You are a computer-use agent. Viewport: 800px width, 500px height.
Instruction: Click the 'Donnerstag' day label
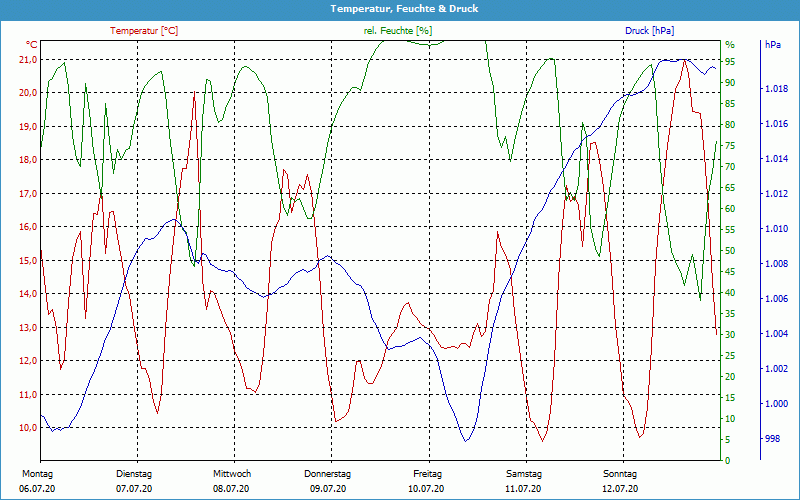(x=328, y=474)
